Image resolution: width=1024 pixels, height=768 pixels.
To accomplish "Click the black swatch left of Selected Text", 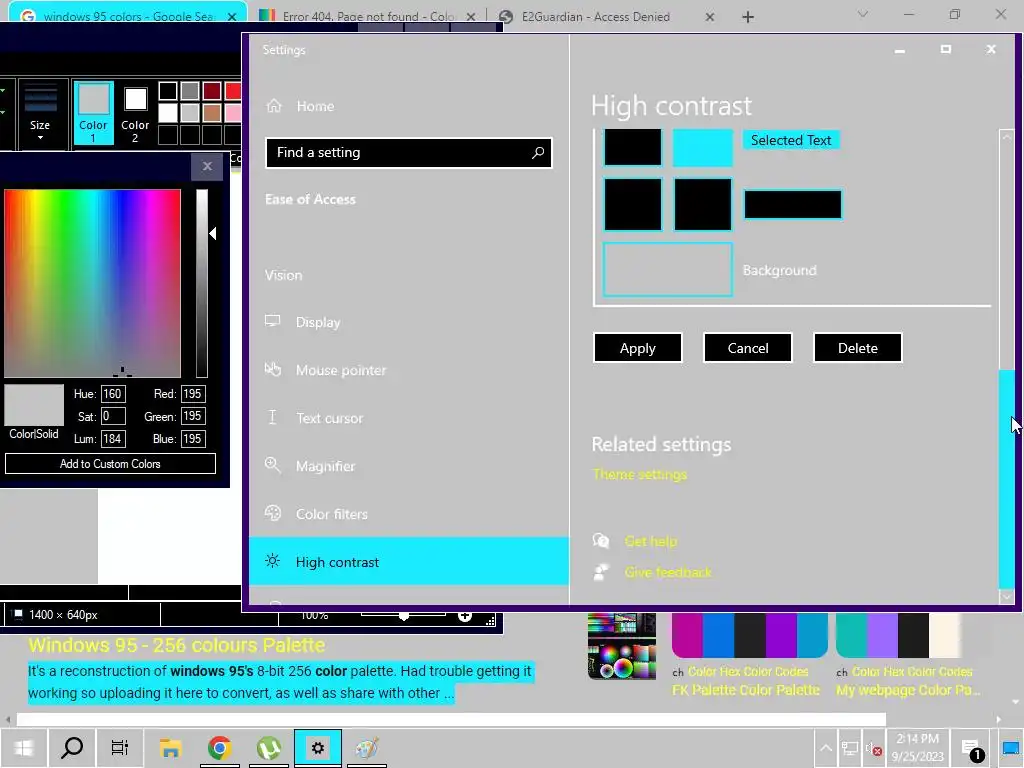I will coord(632,147).
